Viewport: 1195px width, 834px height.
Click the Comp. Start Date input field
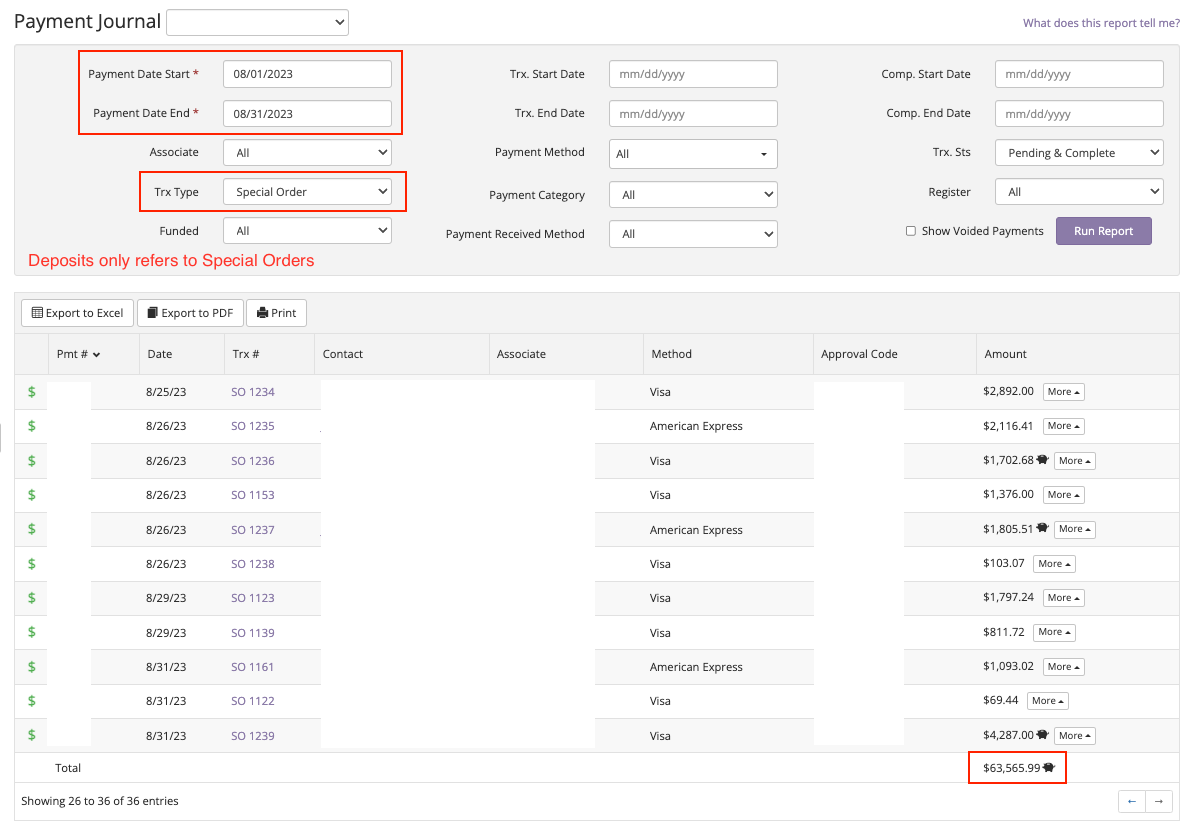tap(1078, 74)
